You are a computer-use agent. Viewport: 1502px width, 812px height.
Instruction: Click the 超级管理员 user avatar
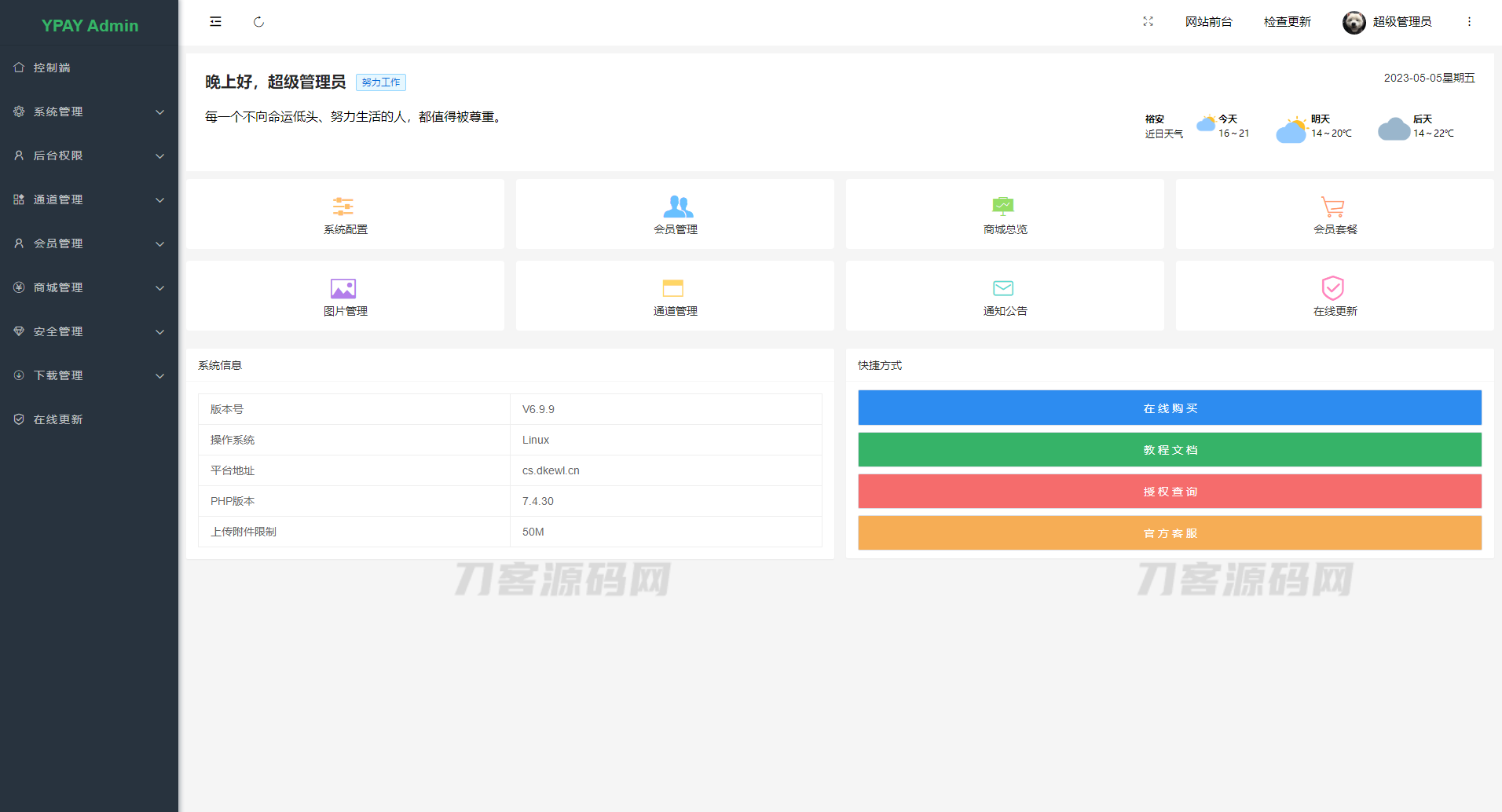[x=1354, y=23]
